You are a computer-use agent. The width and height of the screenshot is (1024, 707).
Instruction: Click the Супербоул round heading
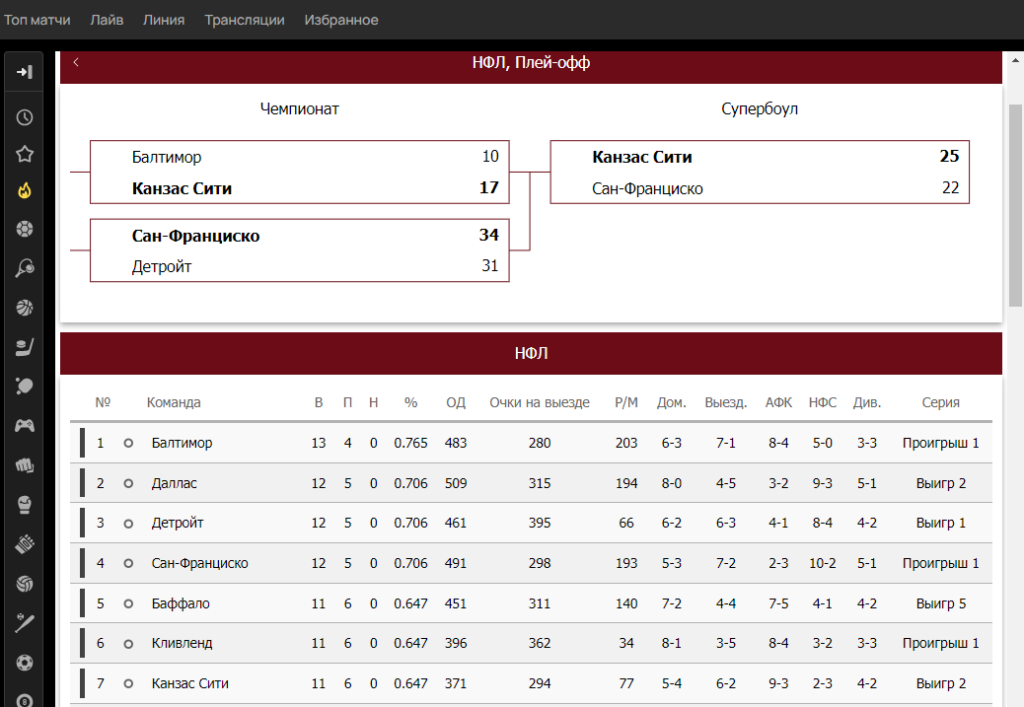pos(760,109)
